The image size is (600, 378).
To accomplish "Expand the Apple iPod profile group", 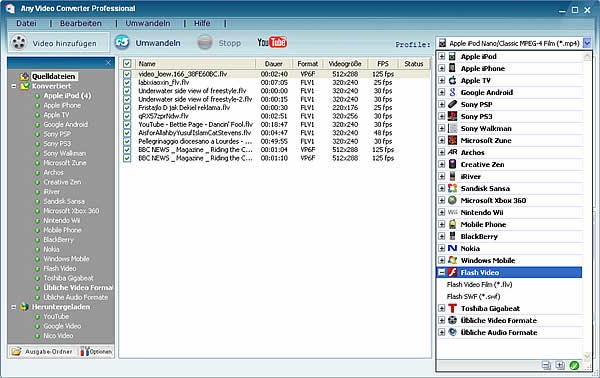I will (x=442, y=57).
